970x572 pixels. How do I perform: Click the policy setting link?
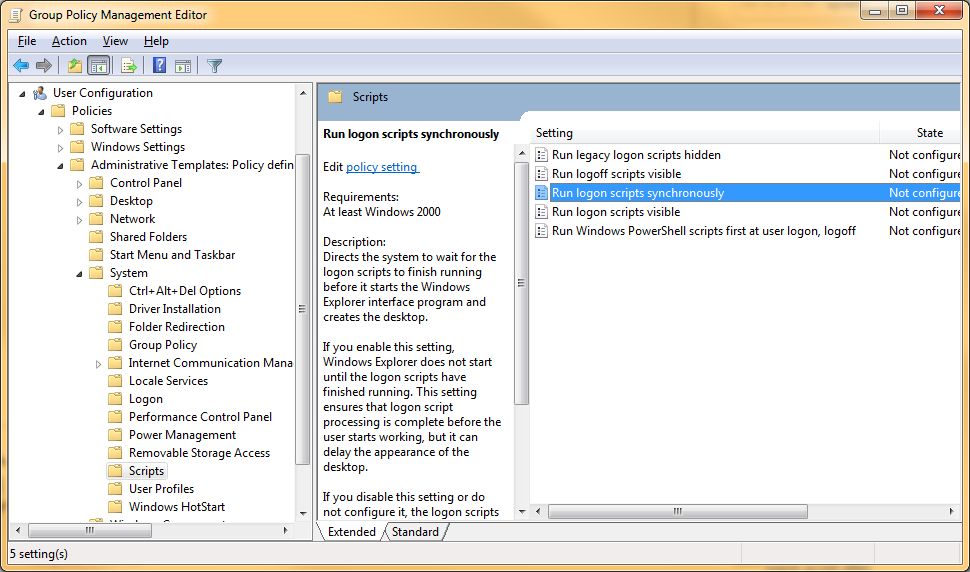[382, 167]
